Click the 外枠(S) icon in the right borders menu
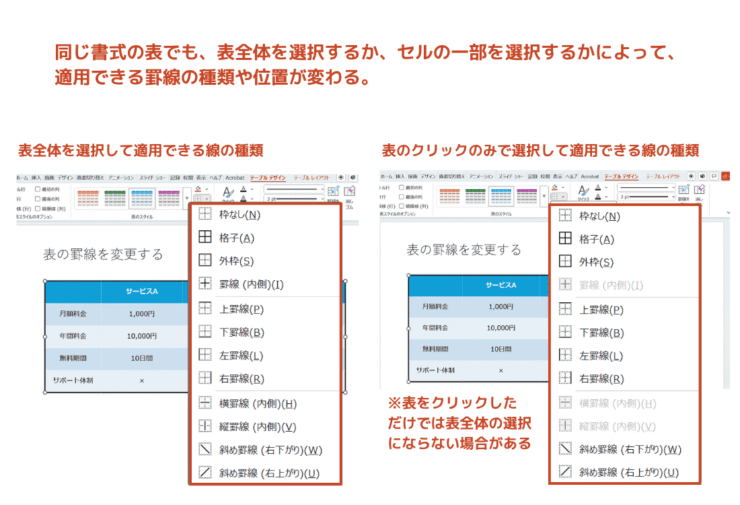This screenshot has height=505, width=740. (565, 261)
